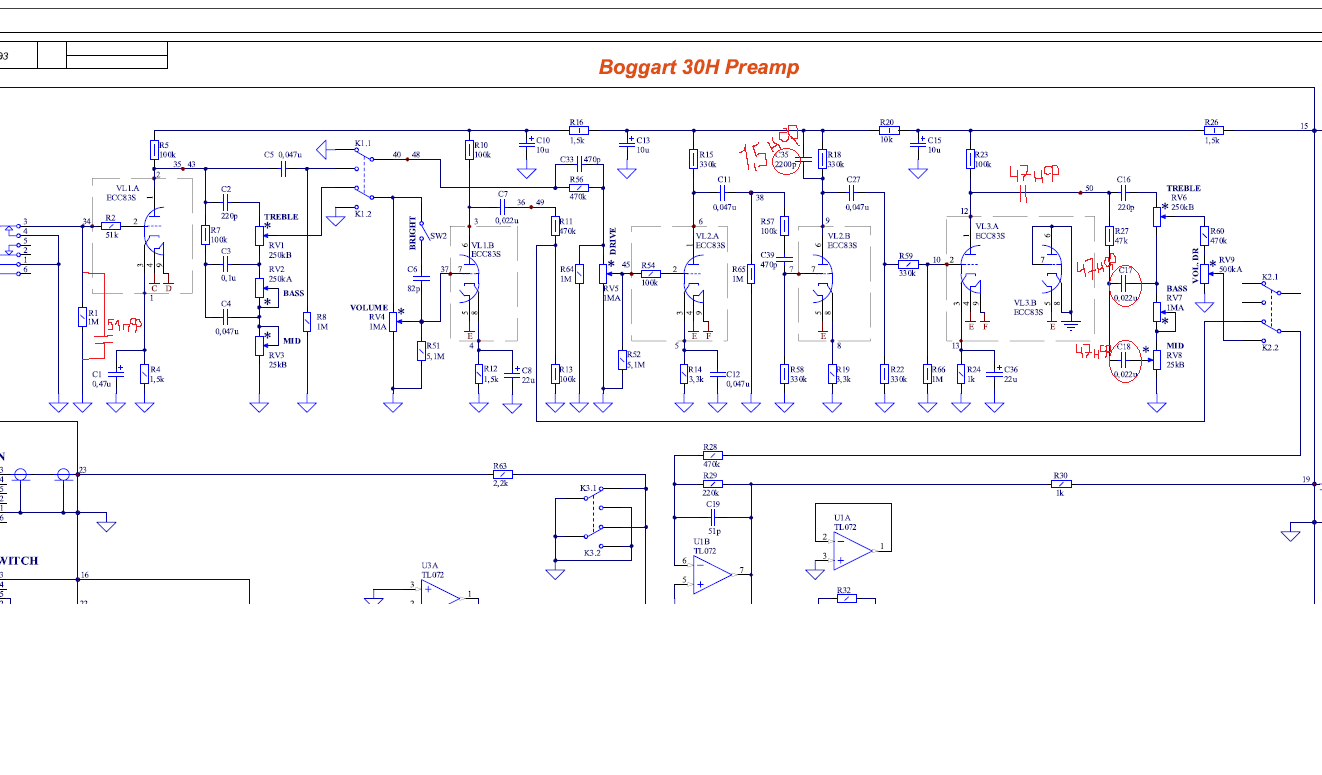Click the 'Boggart 30H Preamp' title
The height and width of the screenshot is (775, 1322).
pos(699,68)
